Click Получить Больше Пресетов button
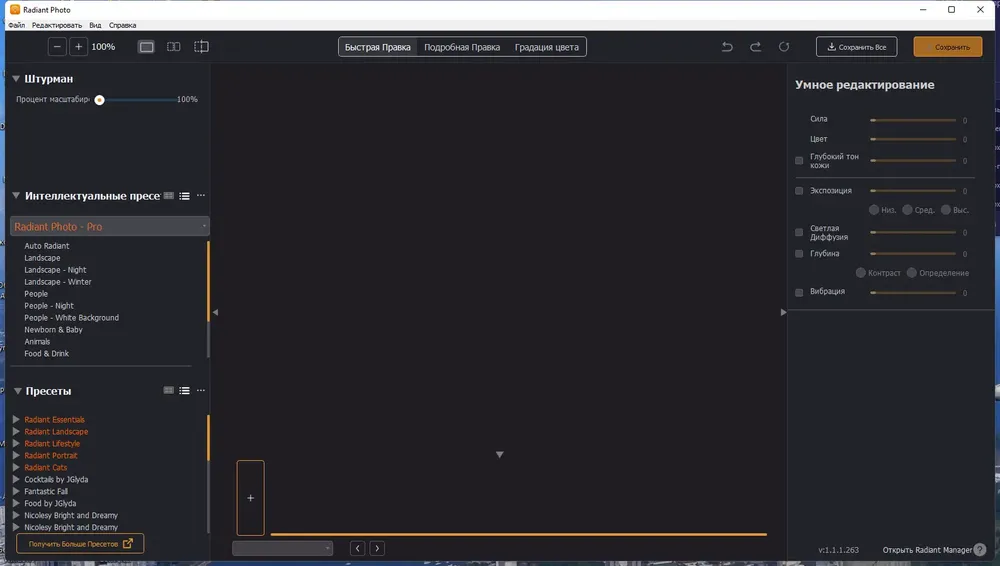The height and width of the screenshot is (566, 1000). (80, 544)
